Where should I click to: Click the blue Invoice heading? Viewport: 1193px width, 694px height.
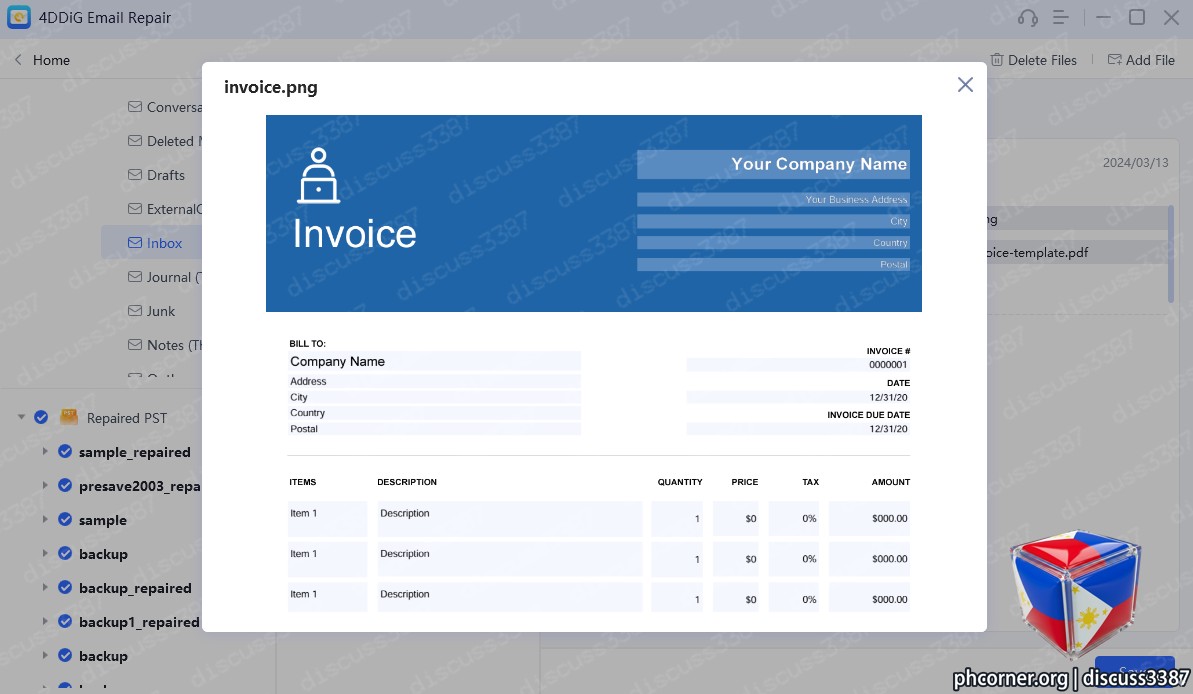tap(355, 234)
